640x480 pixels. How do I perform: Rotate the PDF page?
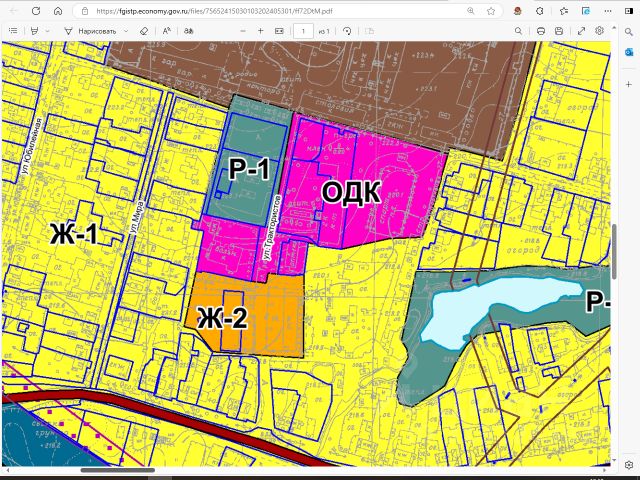tap(347, 31)
